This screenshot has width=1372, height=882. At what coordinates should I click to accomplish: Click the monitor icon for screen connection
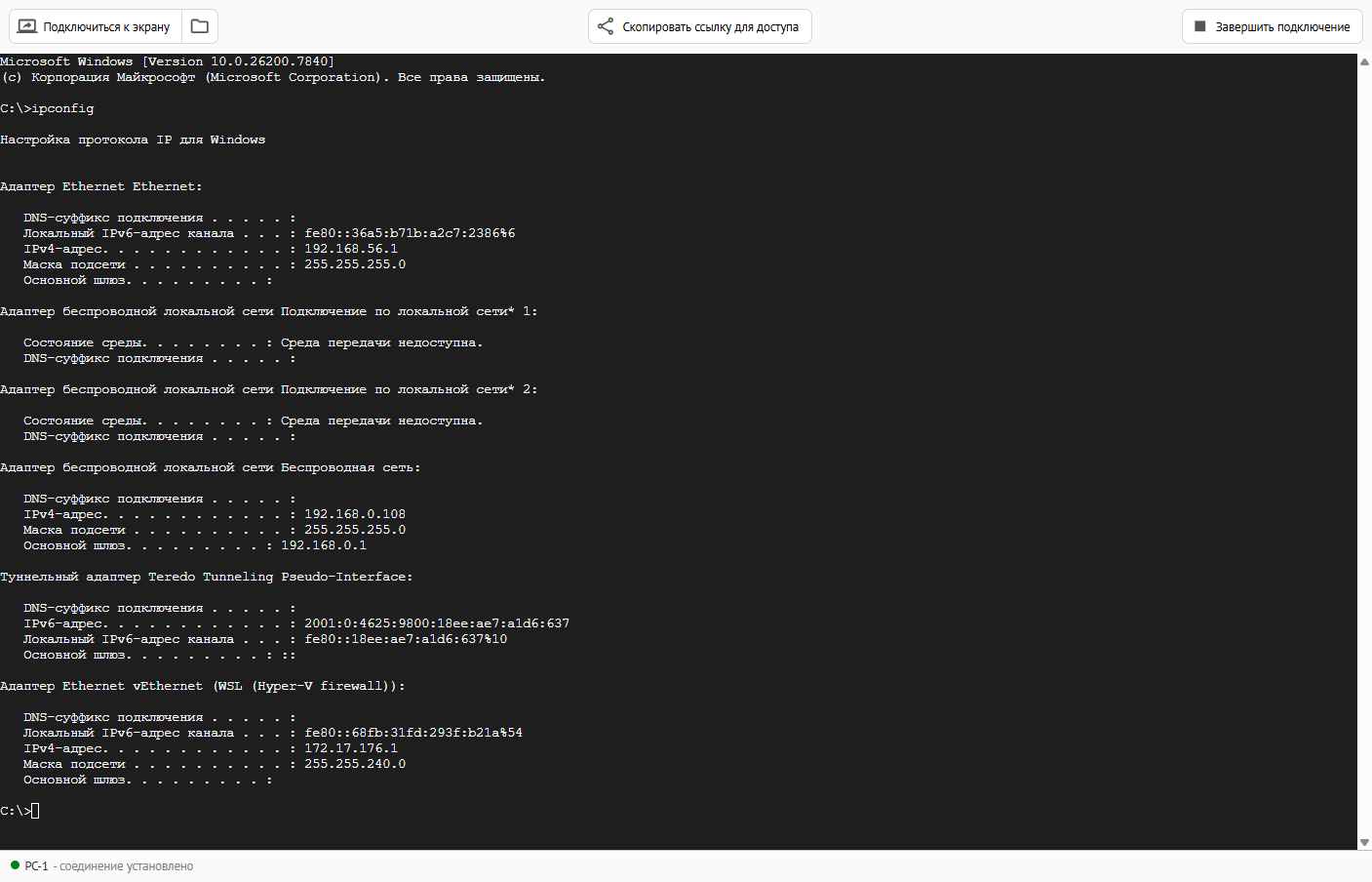[27, 26]
